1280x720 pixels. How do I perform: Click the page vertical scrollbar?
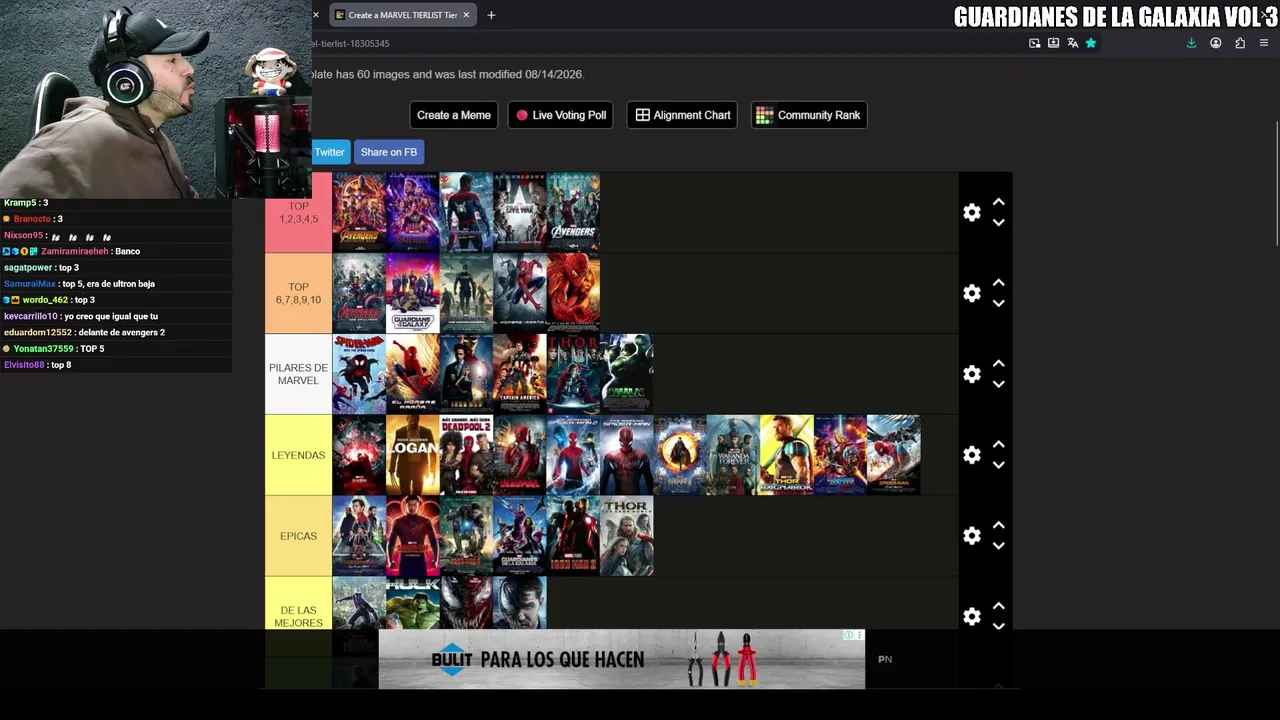(1277, 182)
